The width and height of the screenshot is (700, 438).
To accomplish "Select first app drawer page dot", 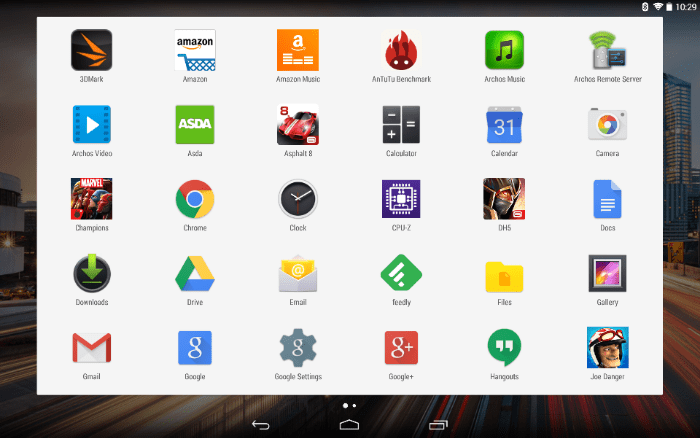I will (345, 406).
